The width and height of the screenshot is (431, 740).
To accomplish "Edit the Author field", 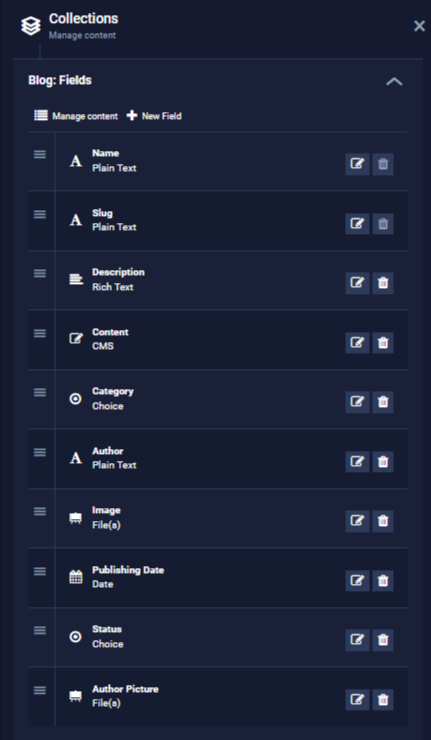I will (357, 462).
